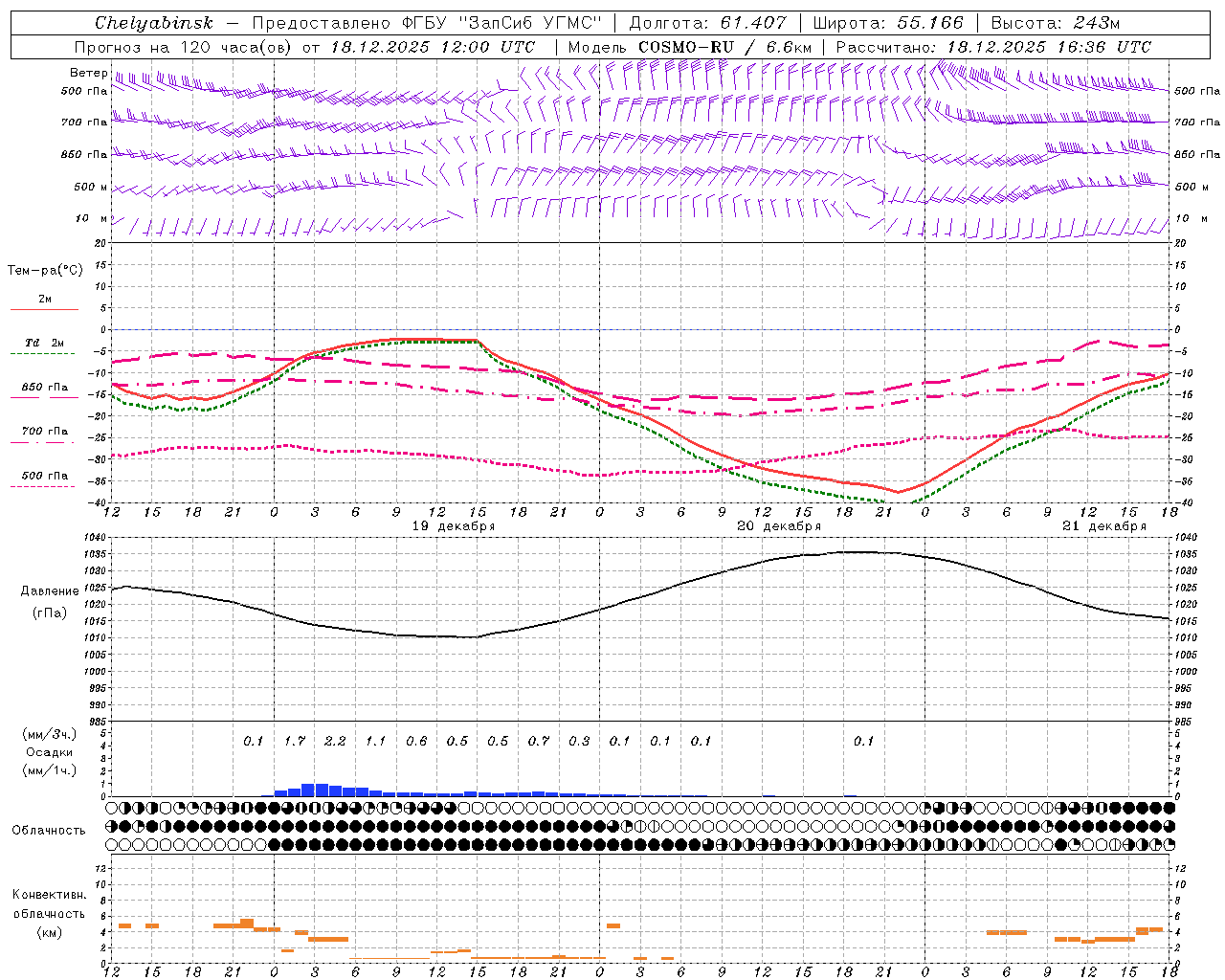Image resolution: width=1225 pixels, height=980 pixels.
Task: Click the 3-hour precipitation value '1.1'
Action: coord(376,741)
